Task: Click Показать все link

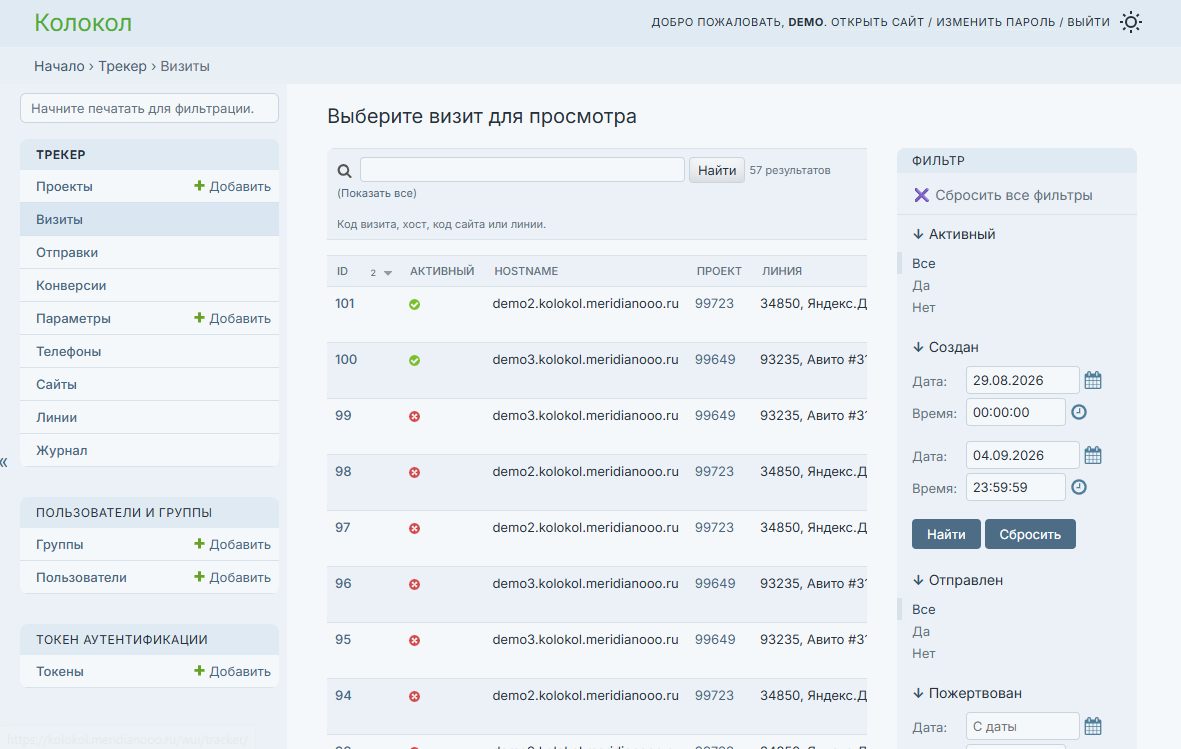Action: tap(377, 193)
